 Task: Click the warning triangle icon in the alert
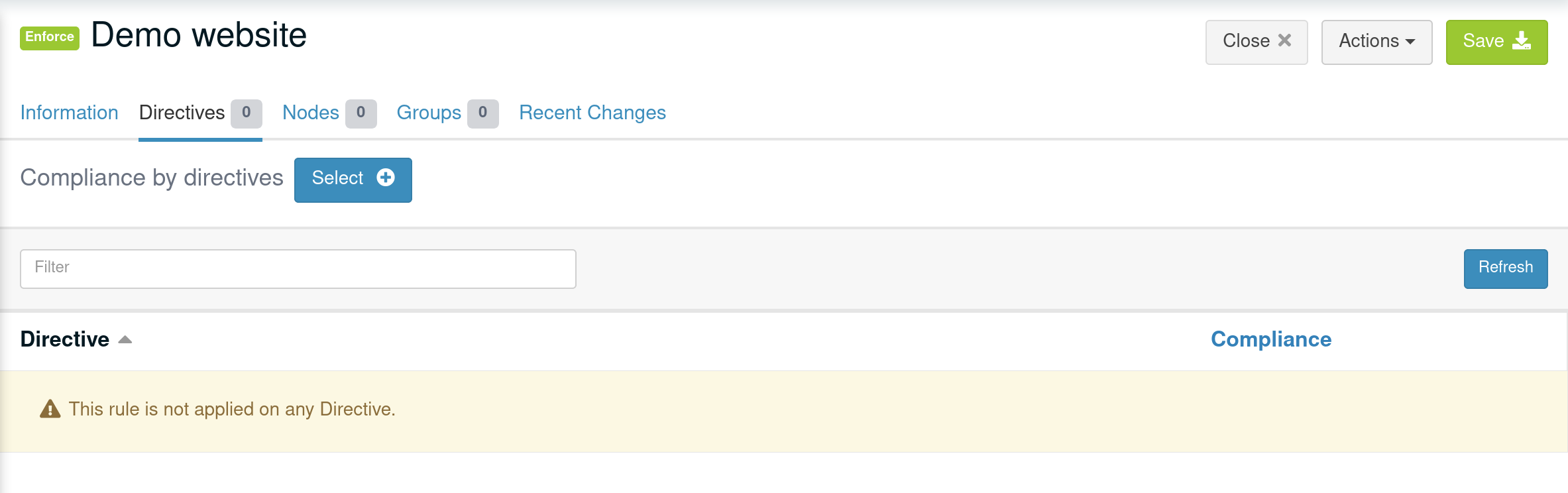49,409
